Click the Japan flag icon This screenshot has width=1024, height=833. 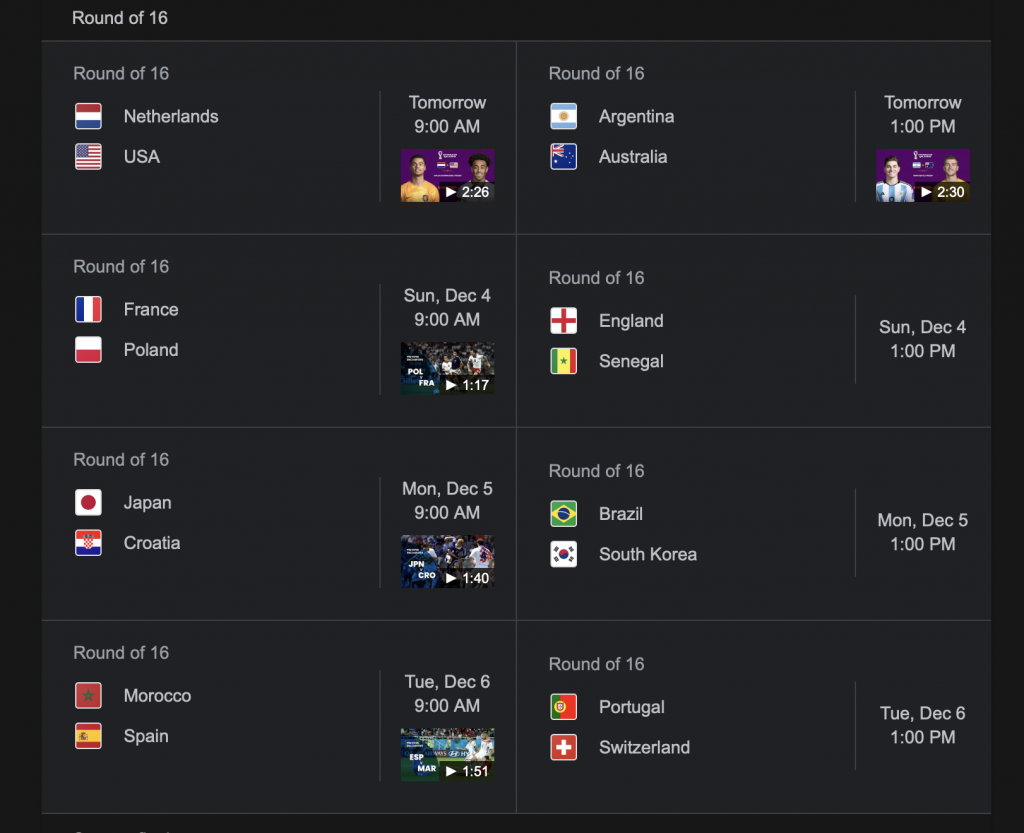[x=88, y=503]
